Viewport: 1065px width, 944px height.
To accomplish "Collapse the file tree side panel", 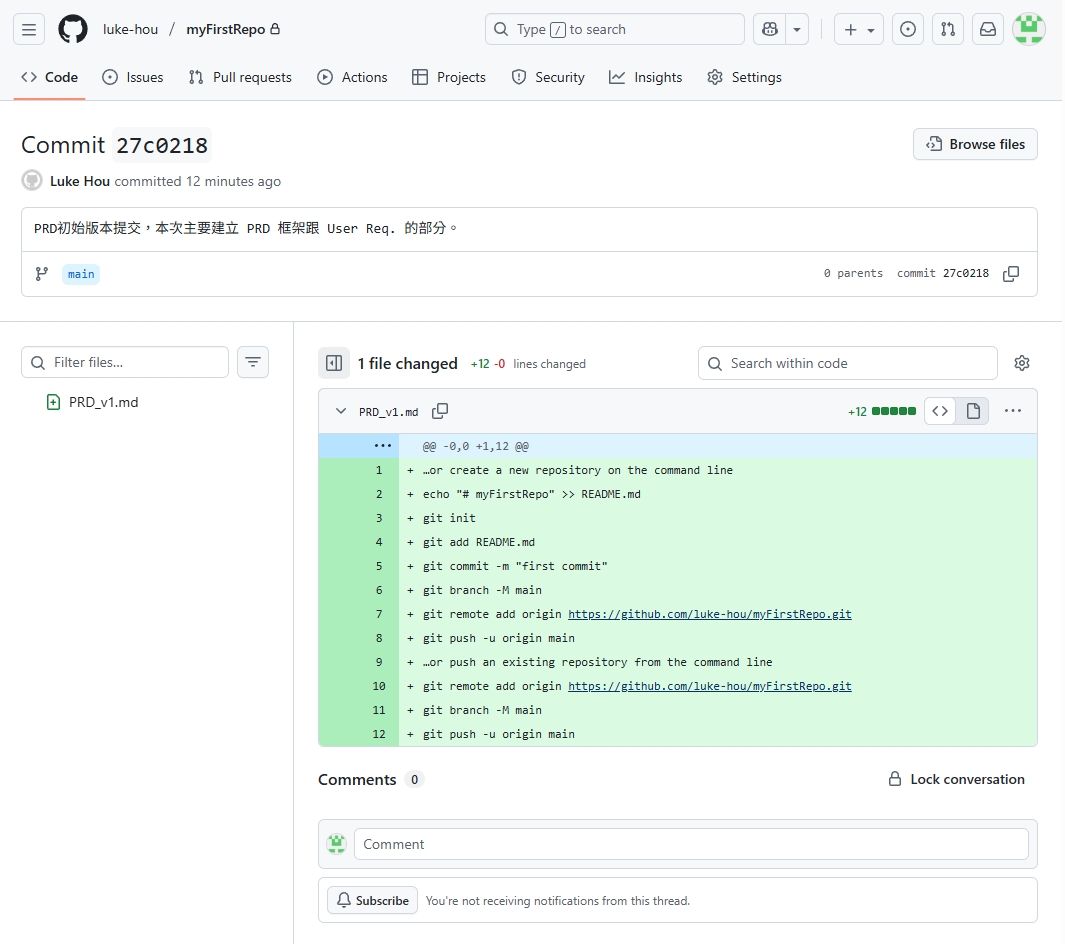I will [x=334, y=363].
